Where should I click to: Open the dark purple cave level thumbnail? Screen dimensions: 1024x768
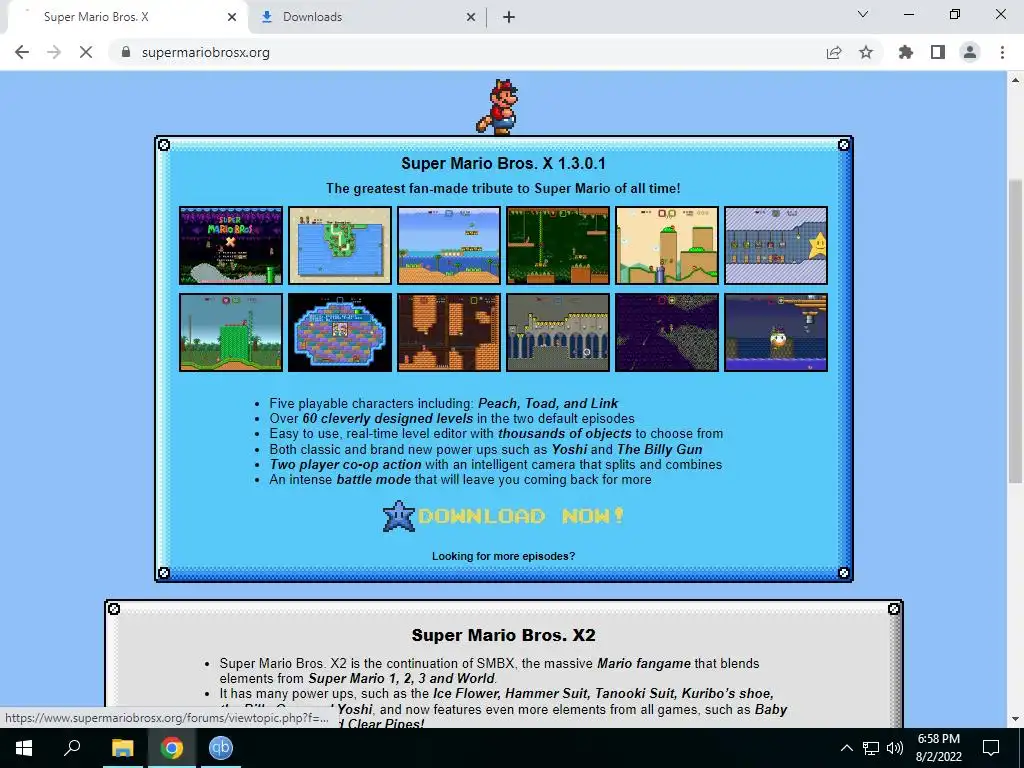coord(667,332)
